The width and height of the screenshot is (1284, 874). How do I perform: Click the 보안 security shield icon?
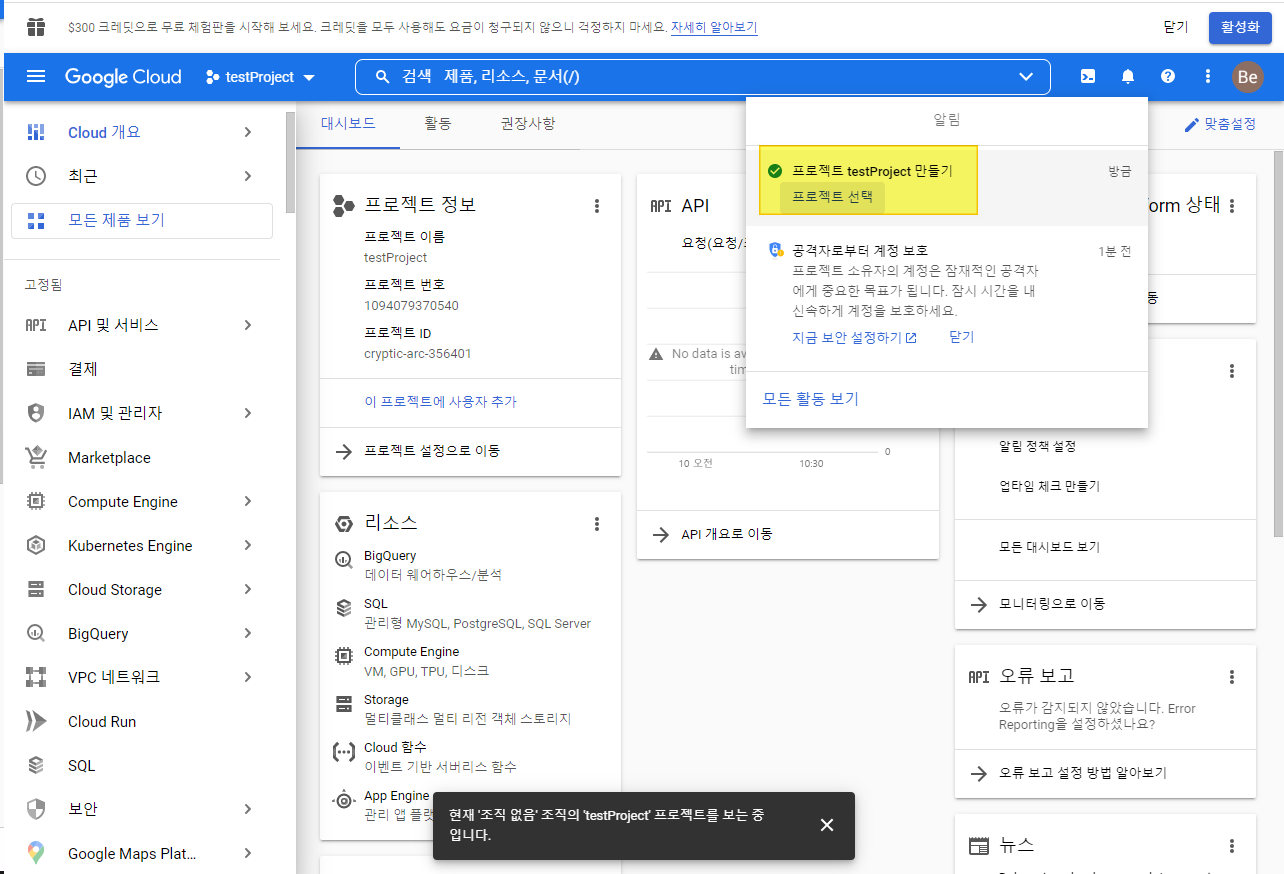pos(36,810)
